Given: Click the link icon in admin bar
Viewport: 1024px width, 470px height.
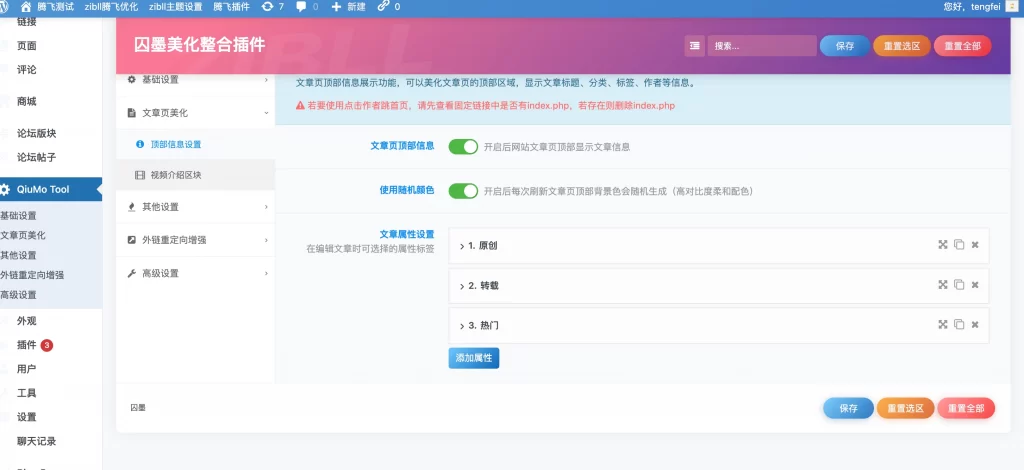Looking at the screenshot, I should coord(383,7).
